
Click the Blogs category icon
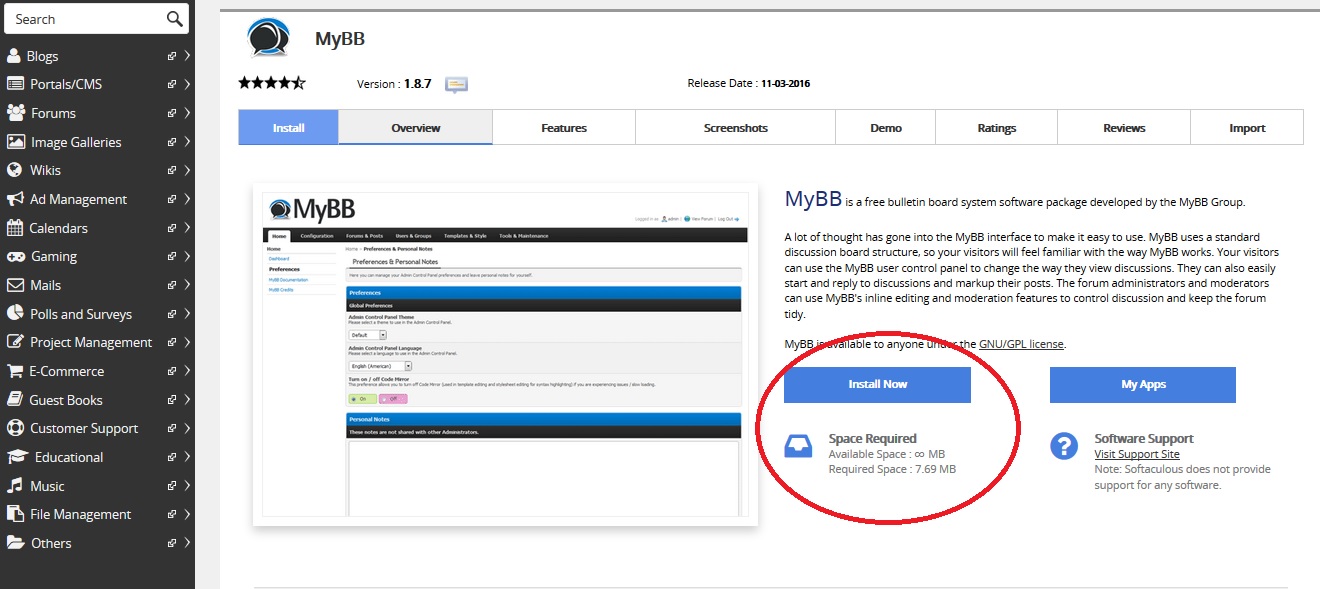(14, 56)
